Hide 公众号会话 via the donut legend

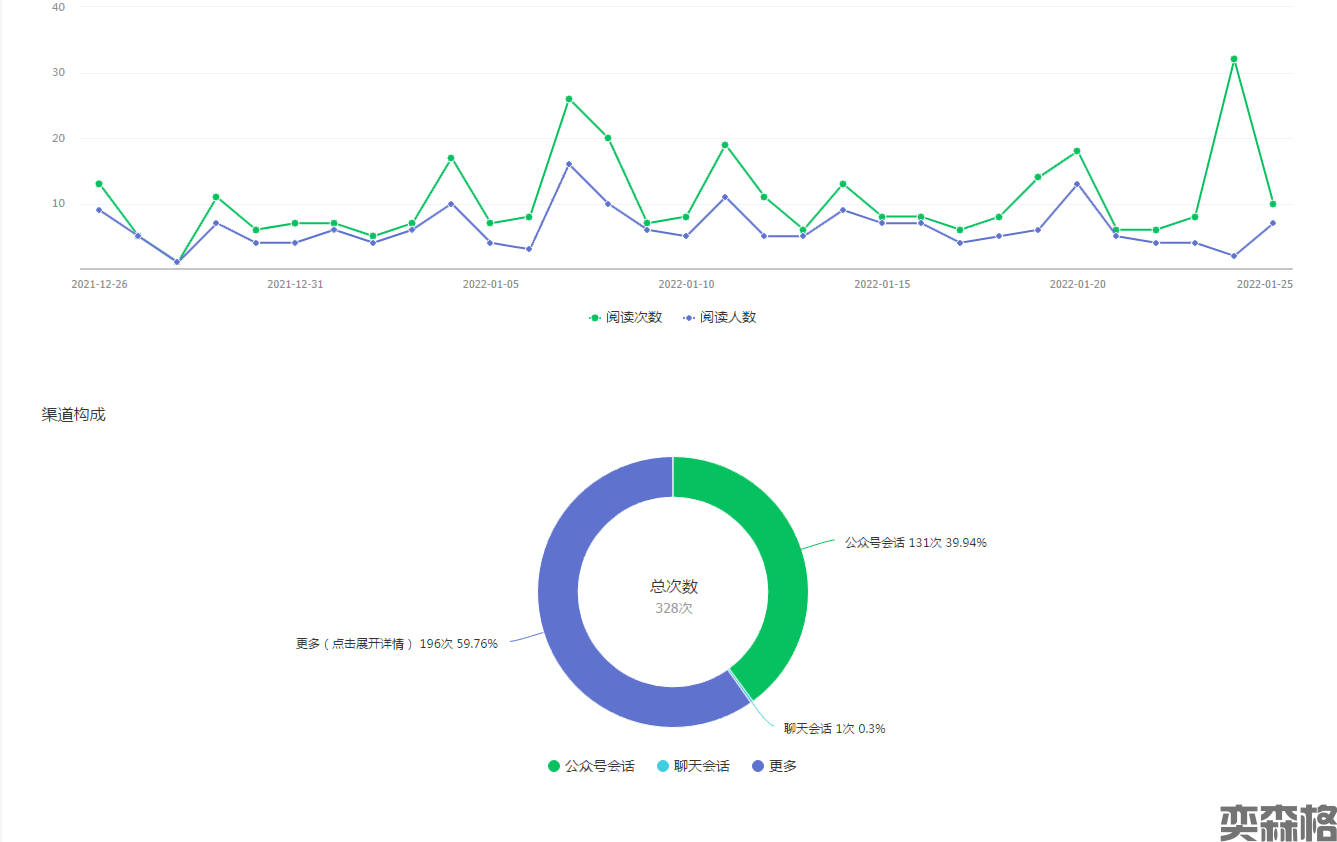point(591,766)
